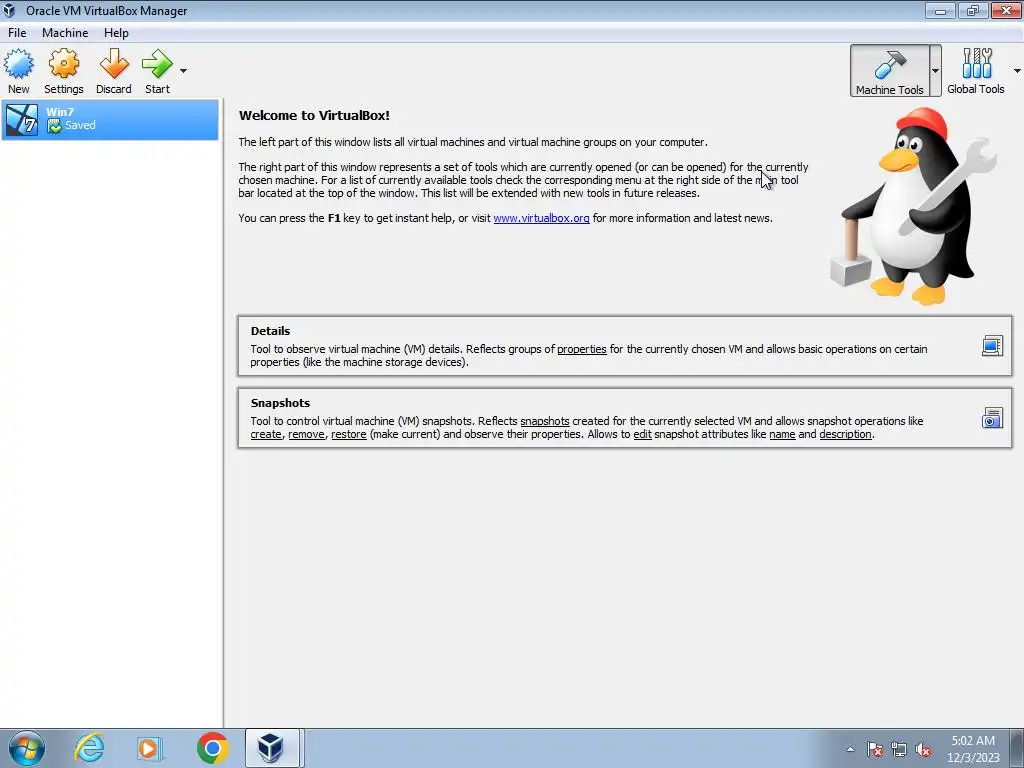1024x768 pixels.
Task: Click the create link in Snapshots
Action: coord(266,434)
